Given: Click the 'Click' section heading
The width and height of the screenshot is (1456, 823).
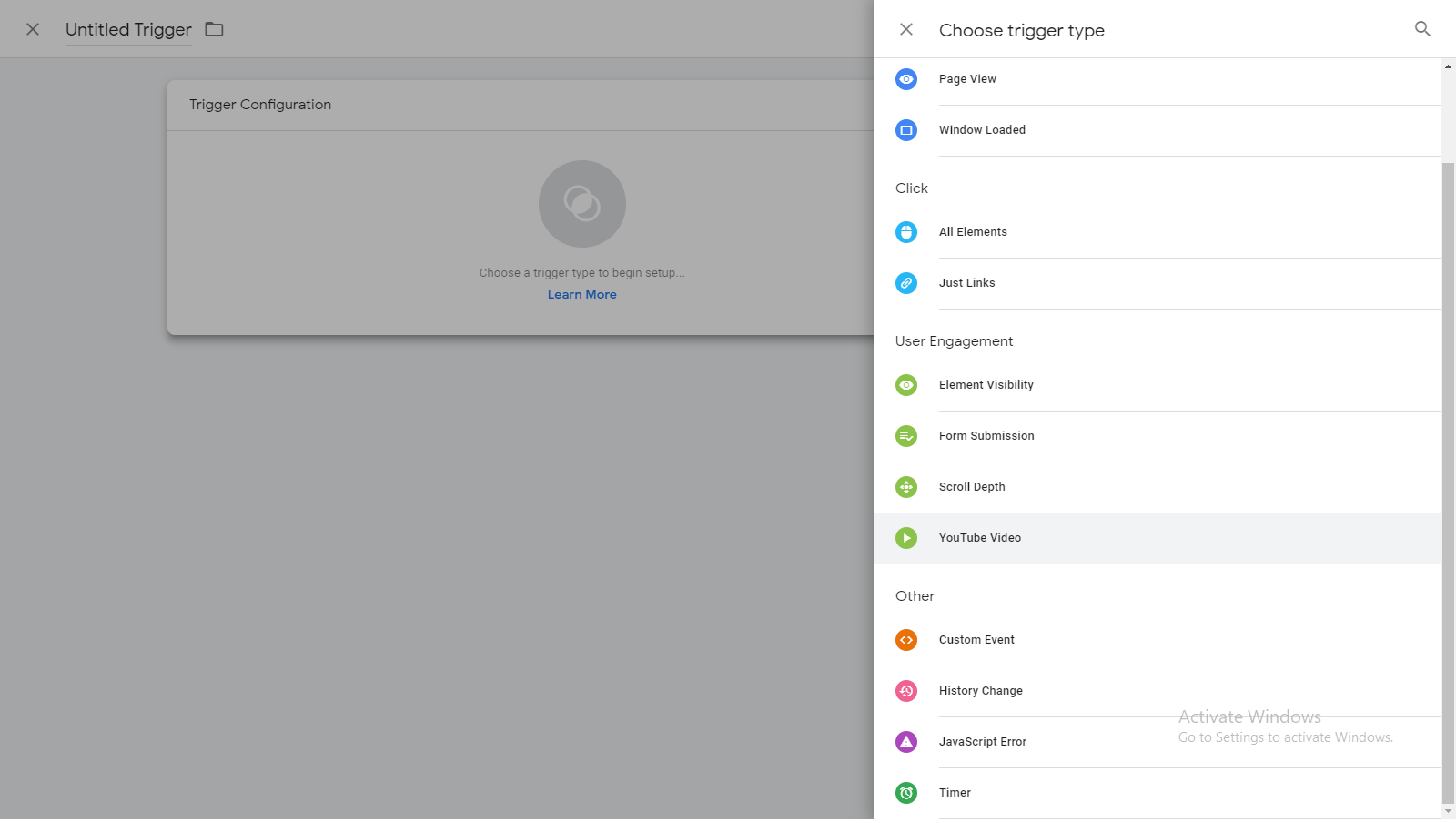Looking at the screenshot, I should (x=912, y=188).
